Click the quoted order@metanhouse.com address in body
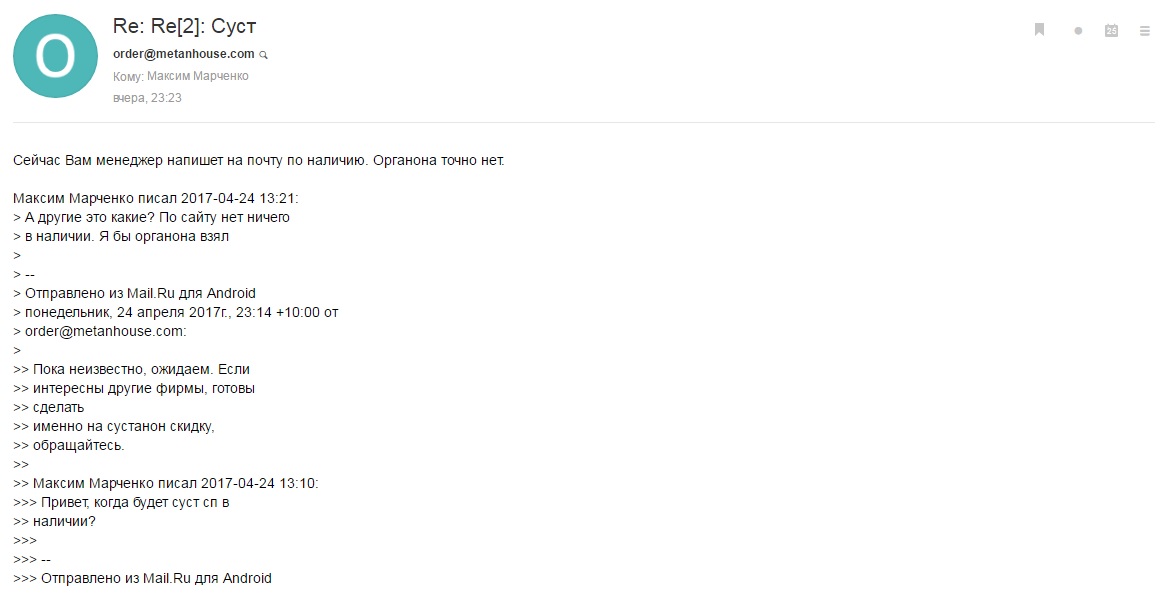The width and height of the screenshot is (1169, 614). coord(105,331)
